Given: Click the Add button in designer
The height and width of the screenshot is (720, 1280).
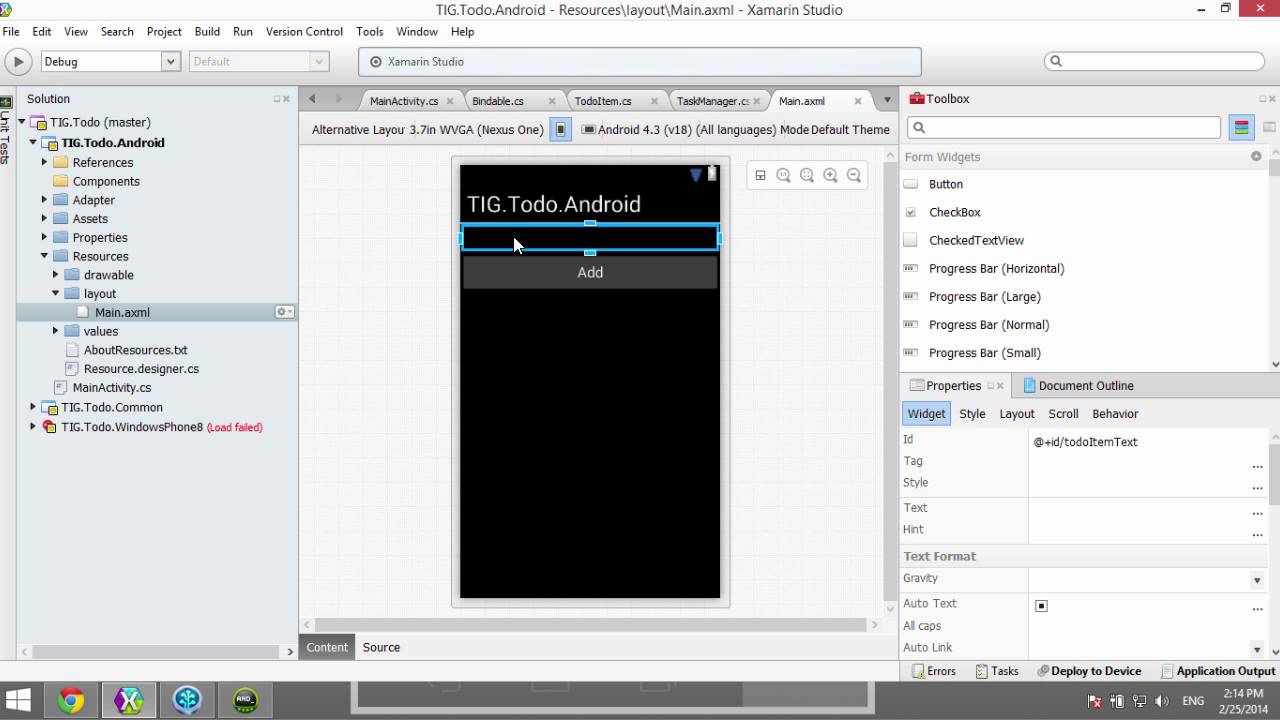Looking at the screenshot, I should point(590,272).
